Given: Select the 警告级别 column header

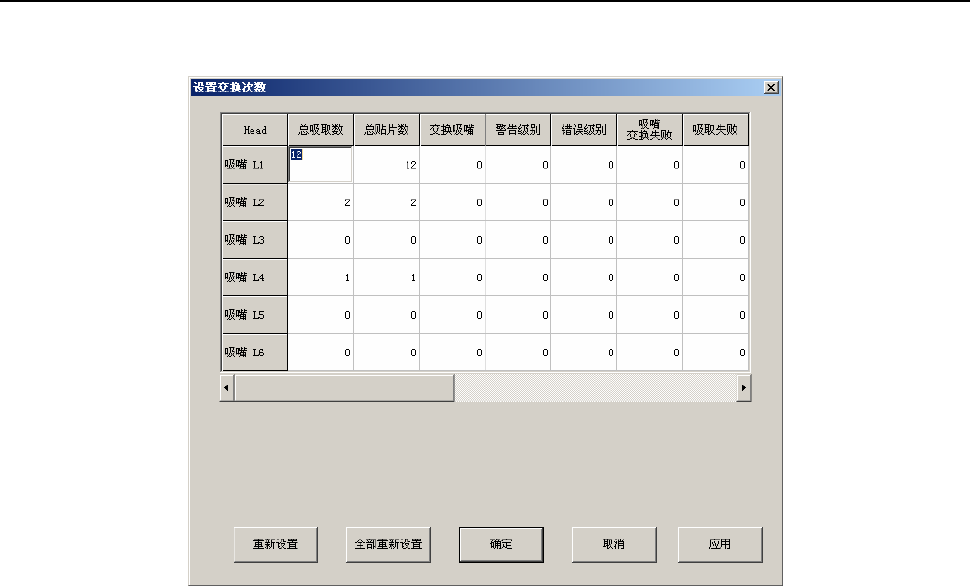Looking at the screenshot, I should pyautogui.click(x=518, y=130).
